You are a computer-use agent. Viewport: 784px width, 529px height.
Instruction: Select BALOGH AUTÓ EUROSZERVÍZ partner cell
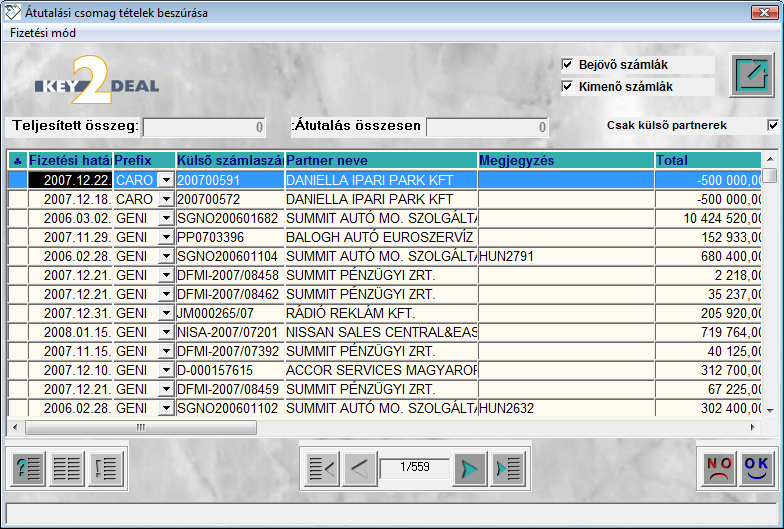click(x=381, y=237)
